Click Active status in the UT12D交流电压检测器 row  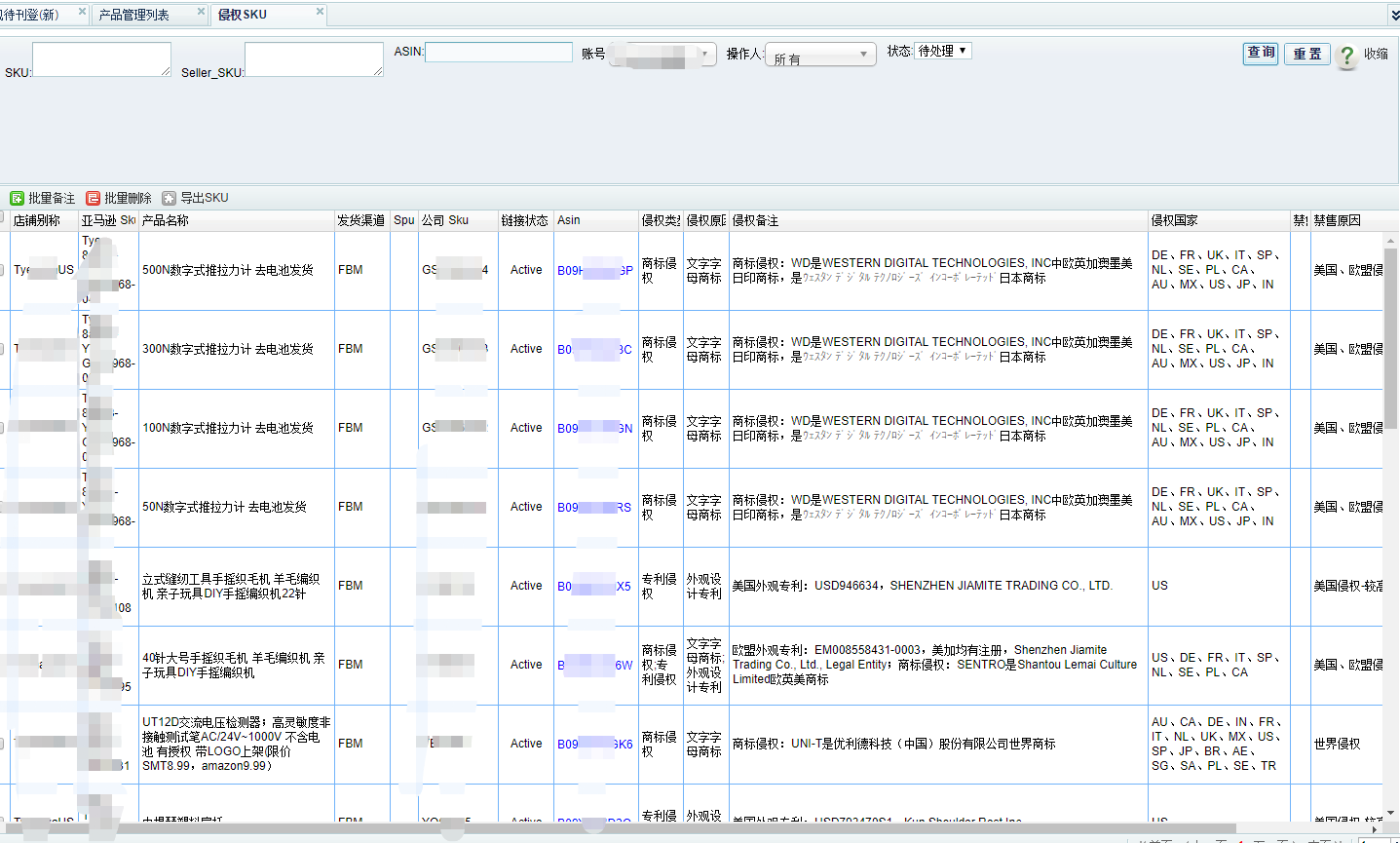coord(526,744)
